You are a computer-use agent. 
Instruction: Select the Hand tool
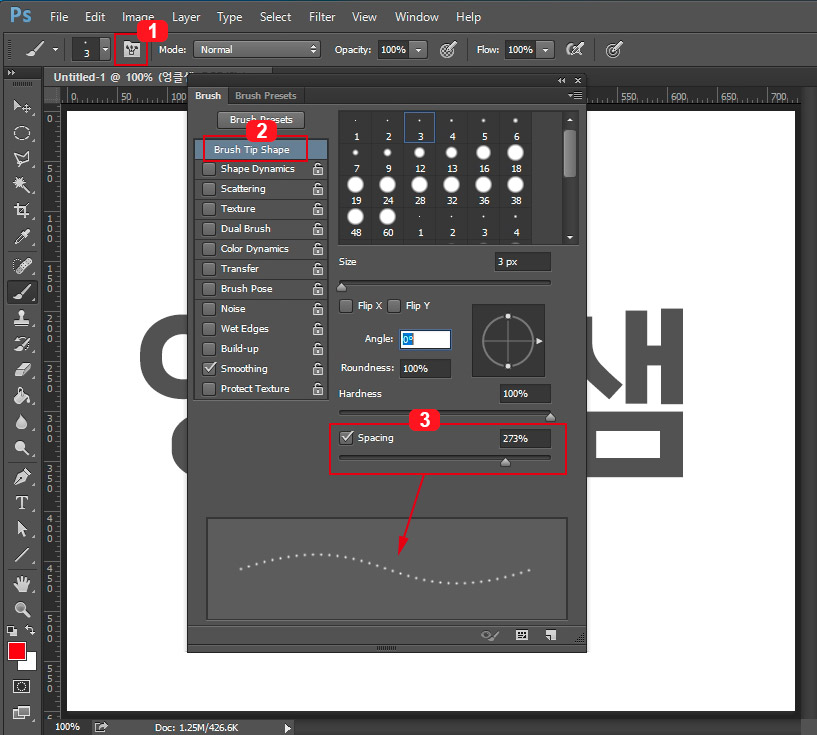[21, 583]
